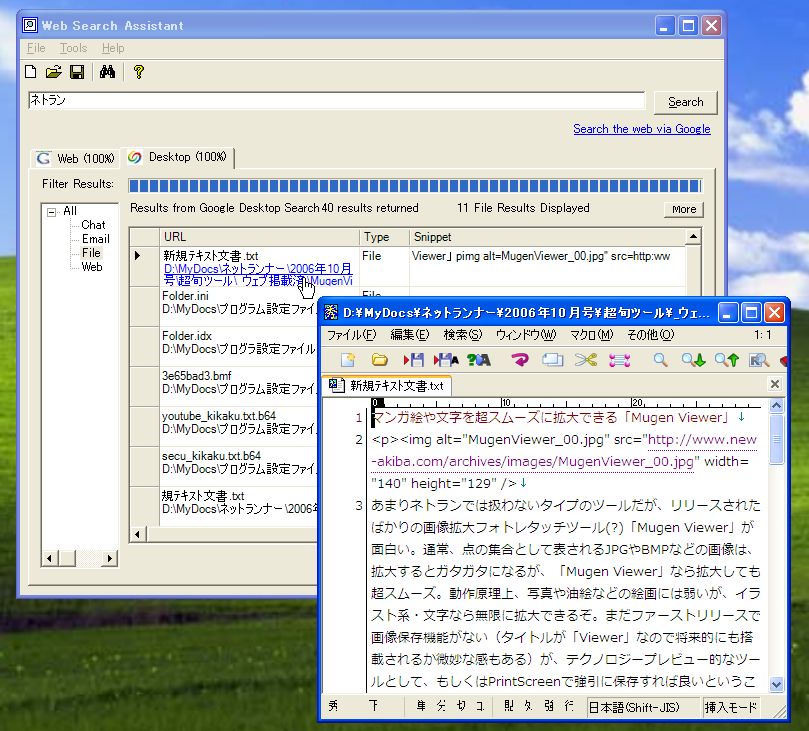Open the D:\MyDocs\ネットランナー file path link
The height and width of the screenshot is (731, 809).
tap(258, 274)
